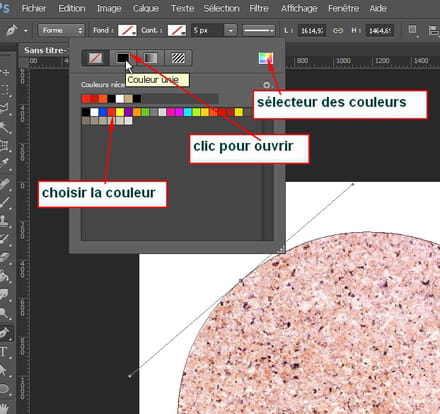
Task: Select the Crop tool
Action: click(x=5, y=145)
